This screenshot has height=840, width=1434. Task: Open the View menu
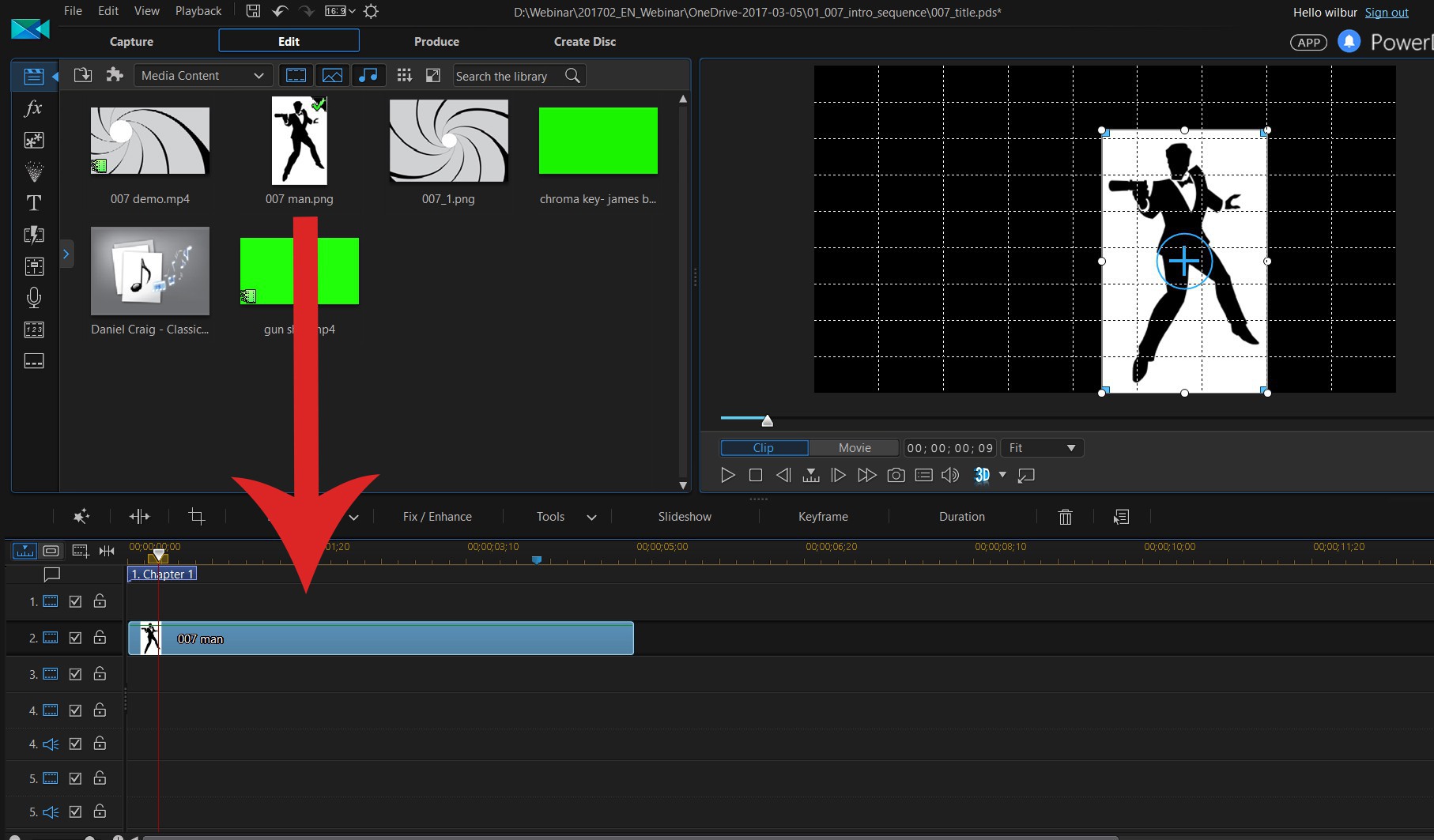pyautogui.click(x=147, y=11)
